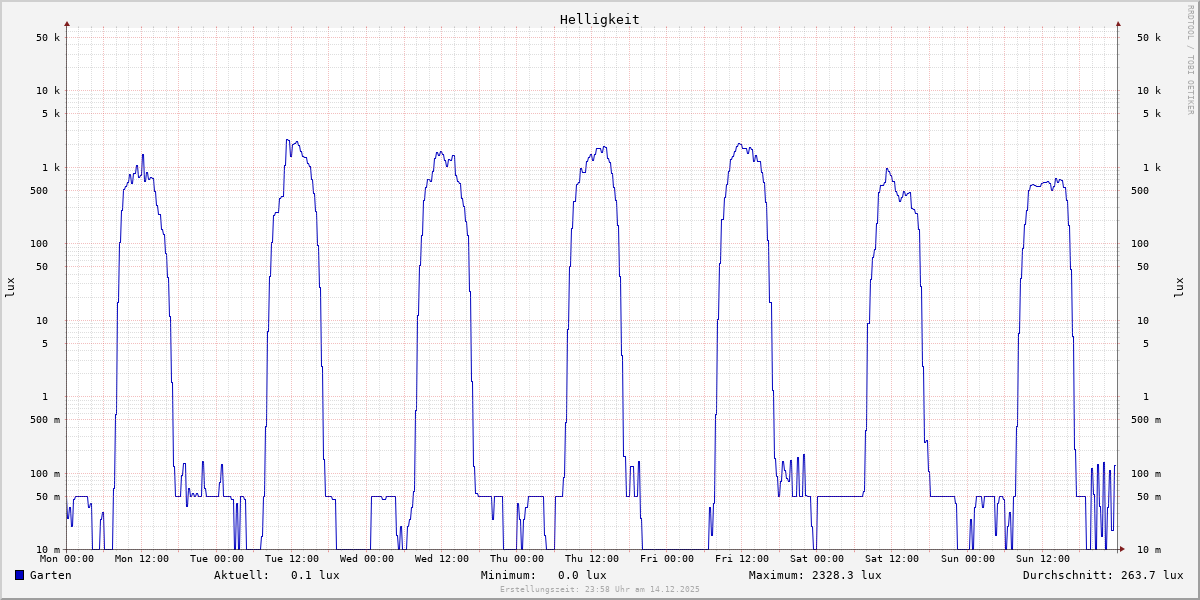The width and height of the screenshot is (1200, 600).
Task: Click the 10 m label on right axis
Action: coord(1149,550)
